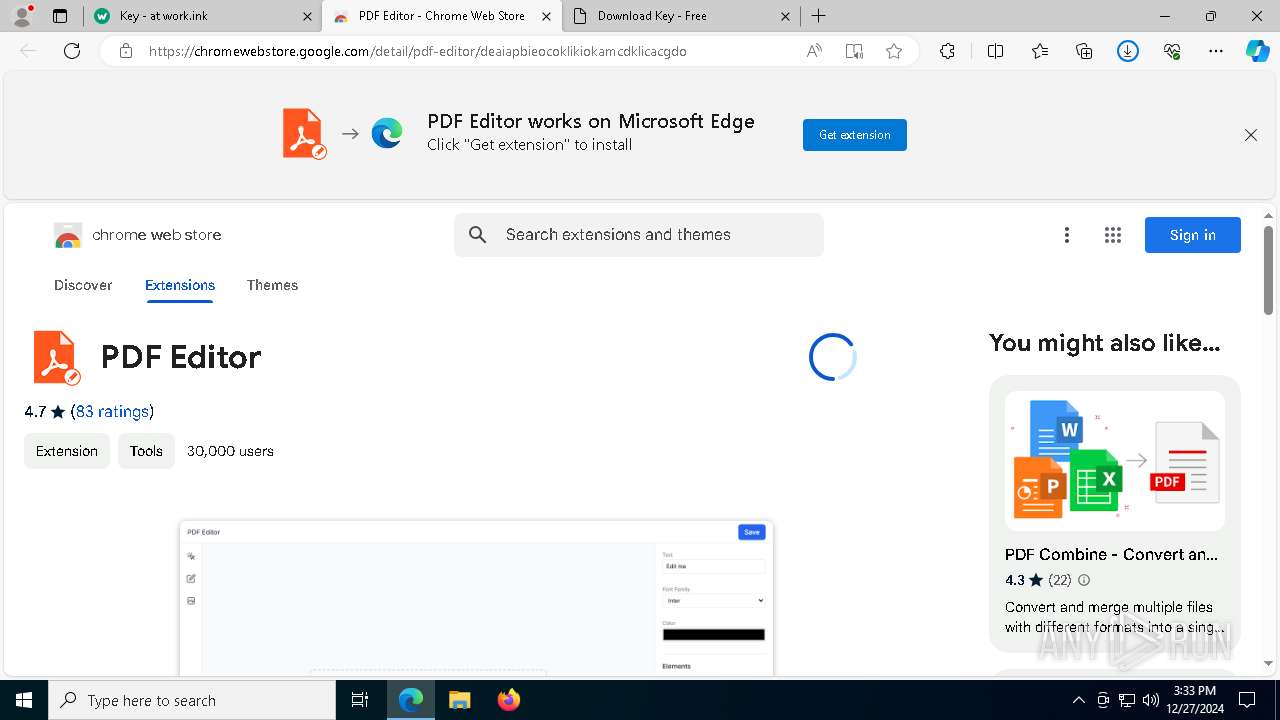Open the notifications action center

1247,700
